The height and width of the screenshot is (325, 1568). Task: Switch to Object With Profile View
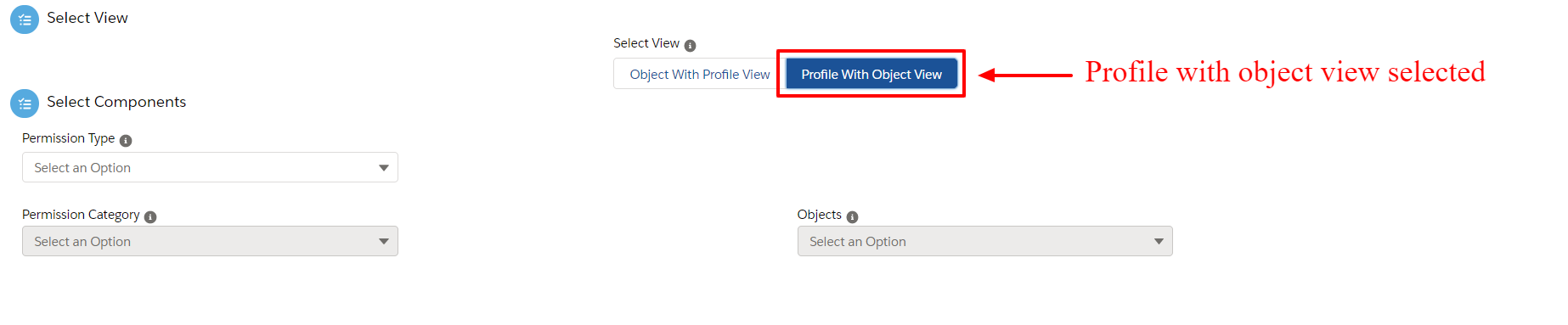[700, 75]
